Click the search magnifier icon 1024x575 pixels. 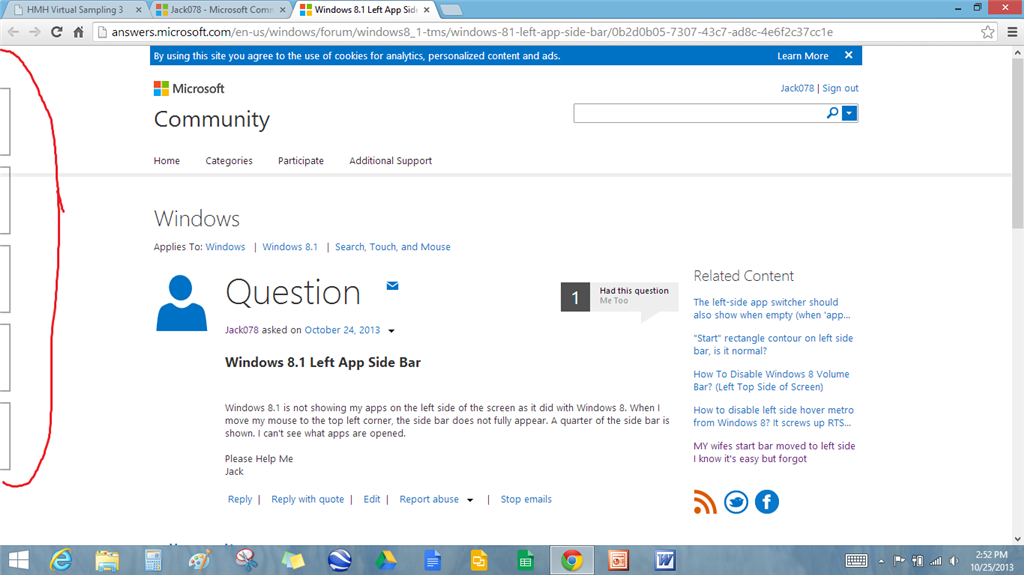pos(833,113)
